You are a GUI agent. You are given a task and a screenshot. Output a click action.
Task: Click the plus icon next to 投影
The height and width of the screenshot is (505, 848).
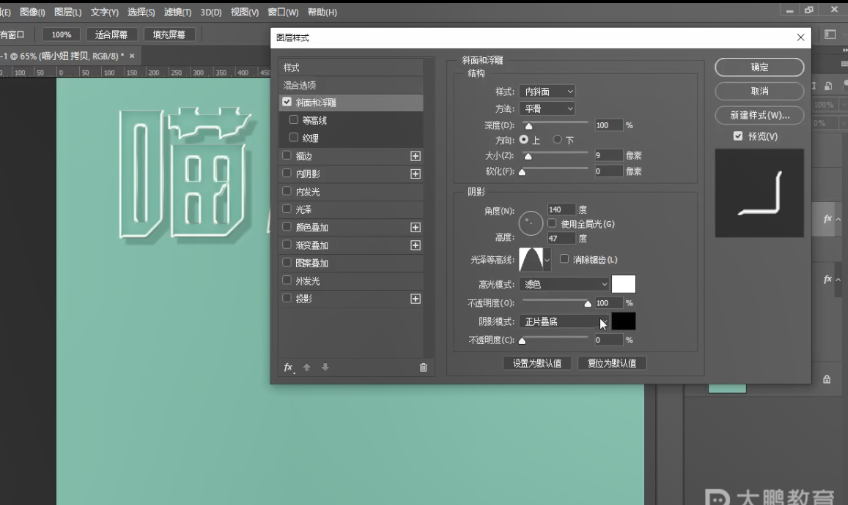click(416, 299)
